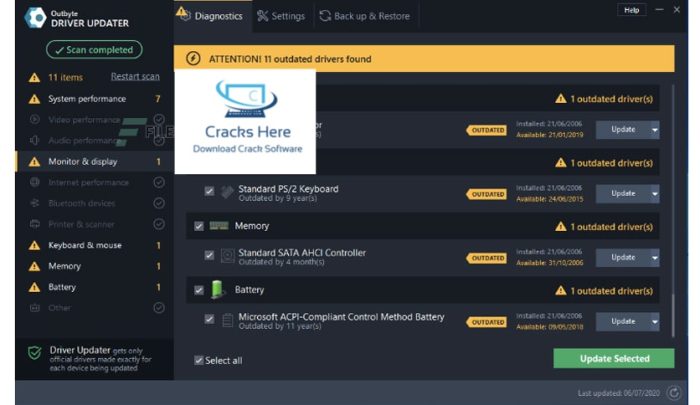This screenshot has width=700, height=405.
Task: Select Keyboard & mouse category
Action: (95, 245)
